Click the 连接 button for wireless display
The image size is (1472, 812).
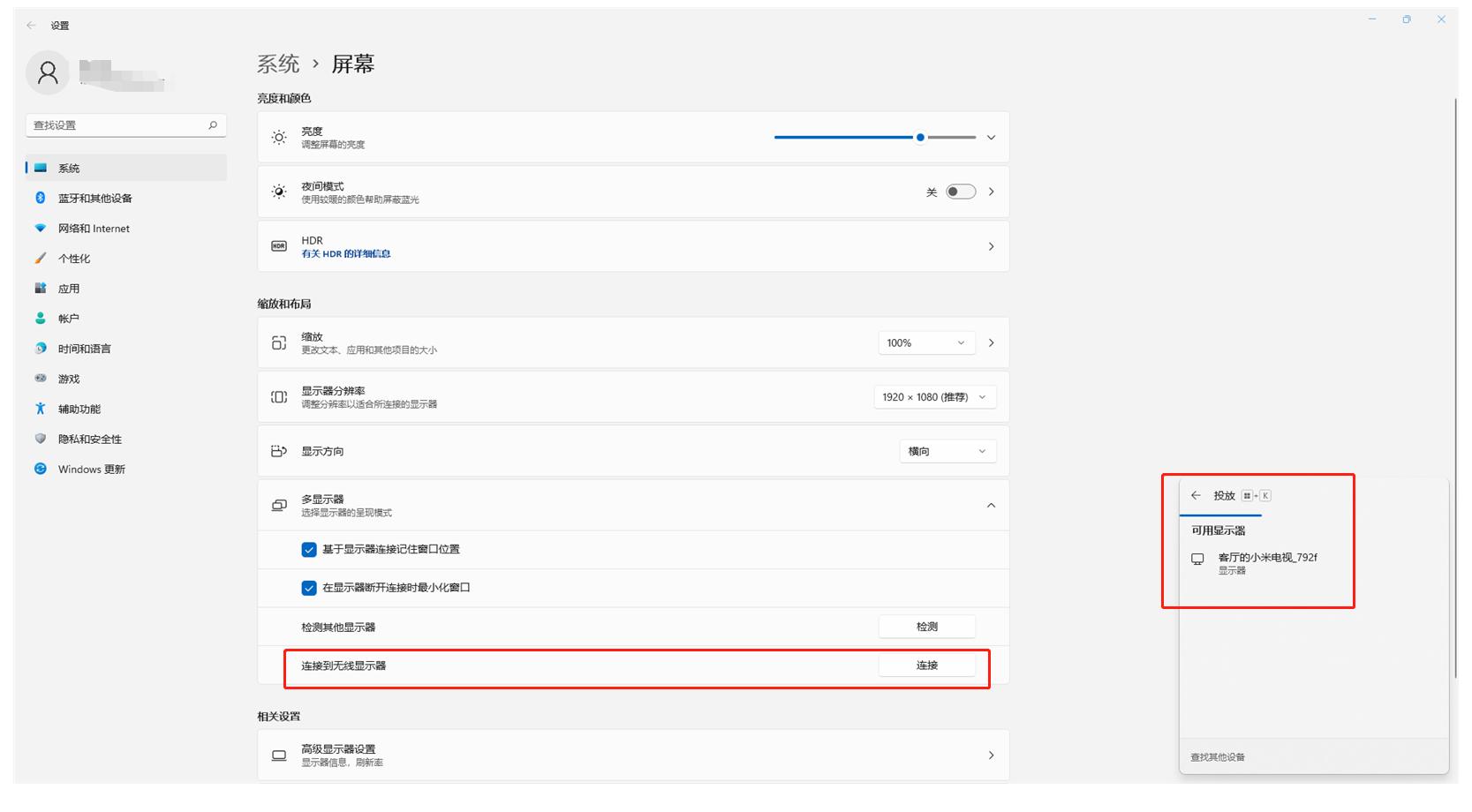(925, 666)
